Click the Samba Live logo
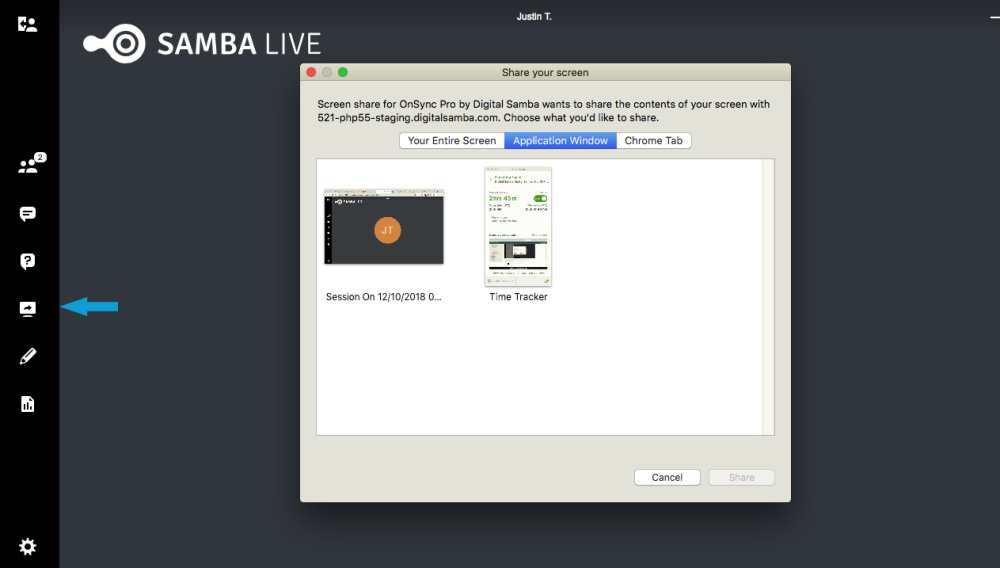This screenshot has height=568, width=1000. pyautogui.click(x=202, y=43)
